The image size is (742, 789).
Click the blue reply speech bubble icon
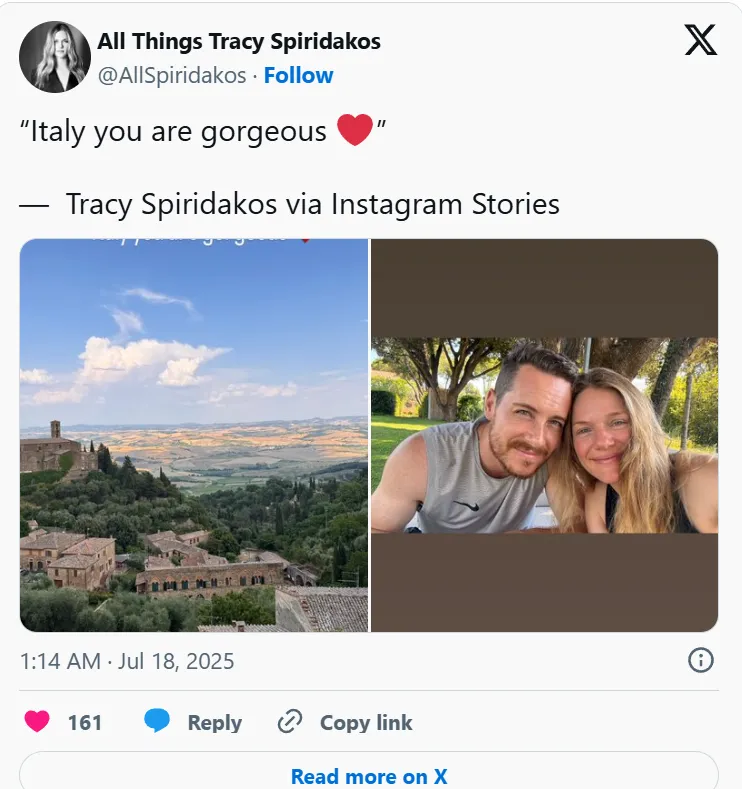pos(157,720)
